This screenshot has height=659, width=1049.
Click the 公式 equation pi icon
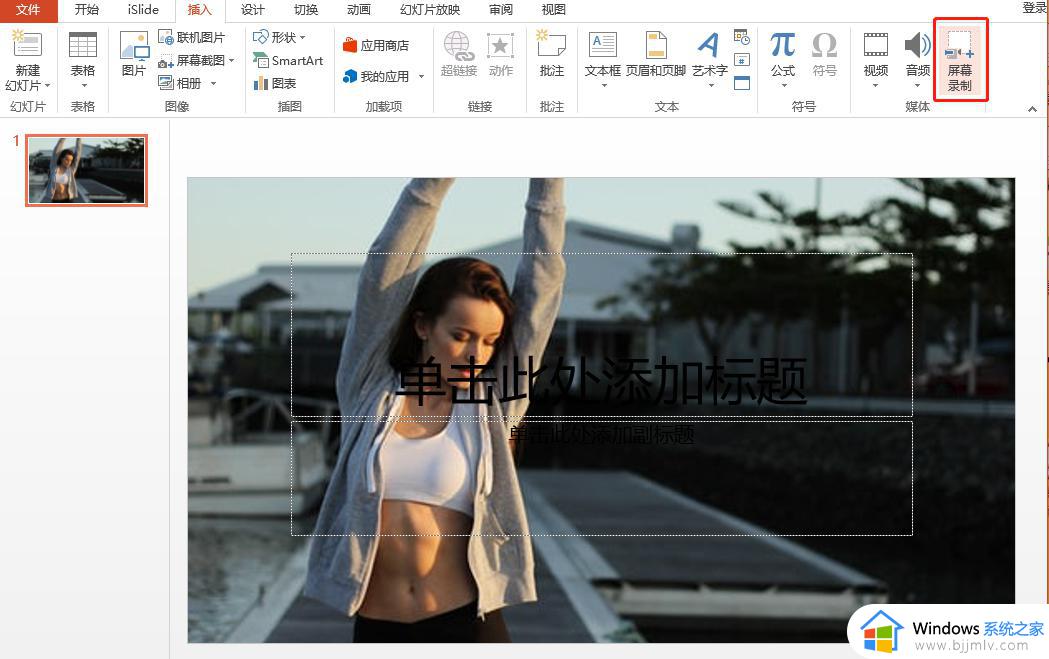[x=783, y=45]
